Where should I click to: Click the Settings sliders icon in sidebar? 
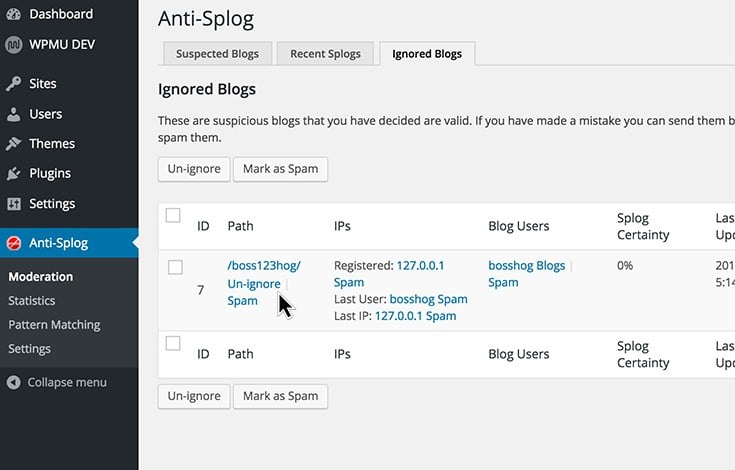[14, 204]
